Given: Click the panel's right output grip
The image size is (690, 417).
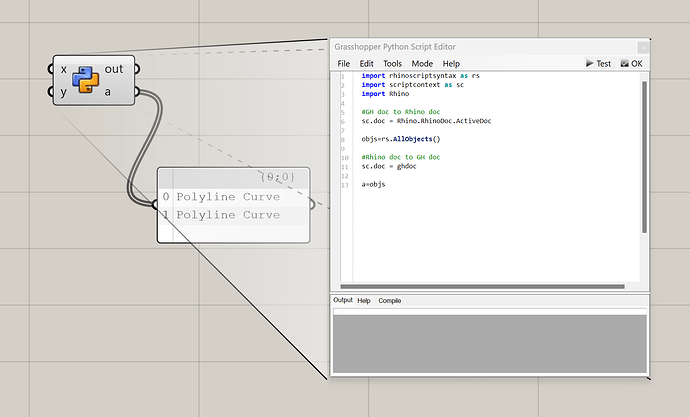Looking at the screenshot, I should [x=312, y=205].
